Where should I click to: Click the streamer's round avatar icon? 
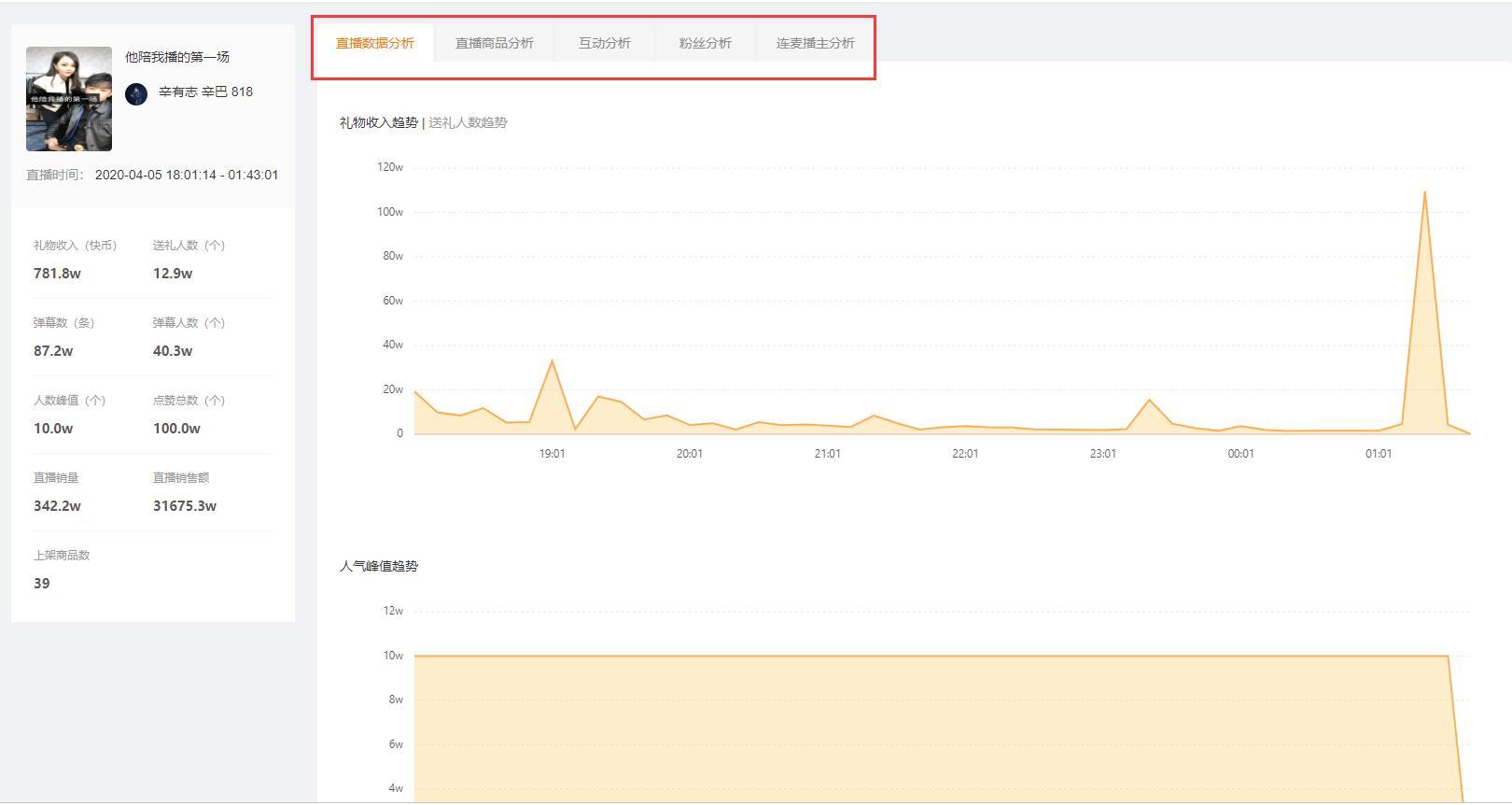click(x=136, y=94)
